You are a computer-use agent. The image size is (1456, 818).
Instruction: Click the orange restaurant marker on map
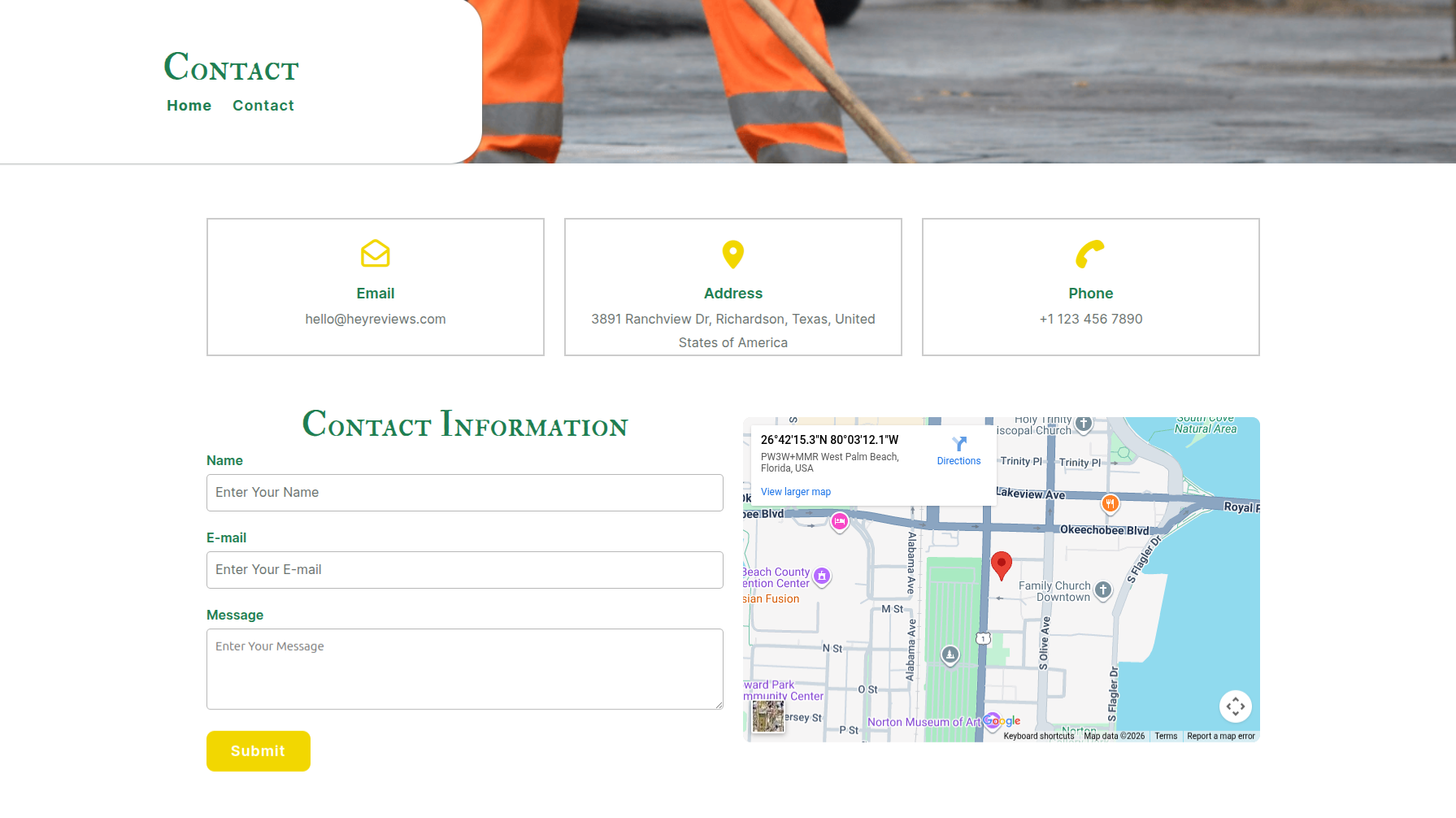pos(1110,503)
